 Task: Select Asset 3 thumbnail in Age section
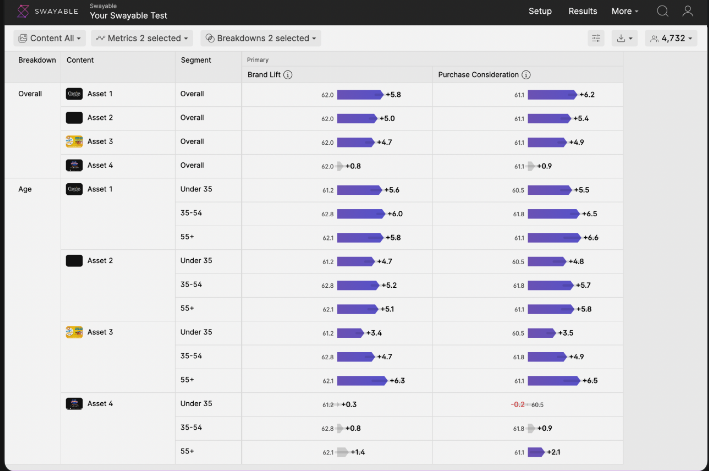pyautogui.click(x=74, y=332)
